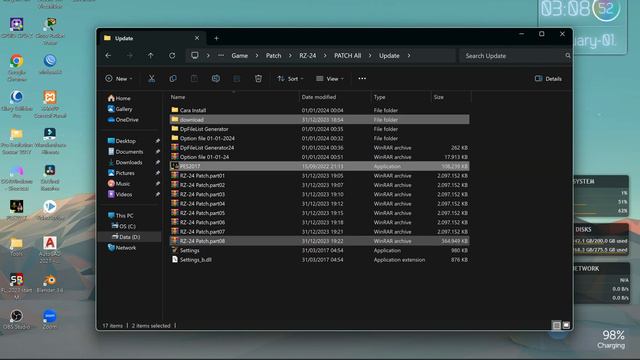Open OneDrive in navigation pane
Image resolution: width=640 pixels, height=360 pixels.
pos(123,120)
